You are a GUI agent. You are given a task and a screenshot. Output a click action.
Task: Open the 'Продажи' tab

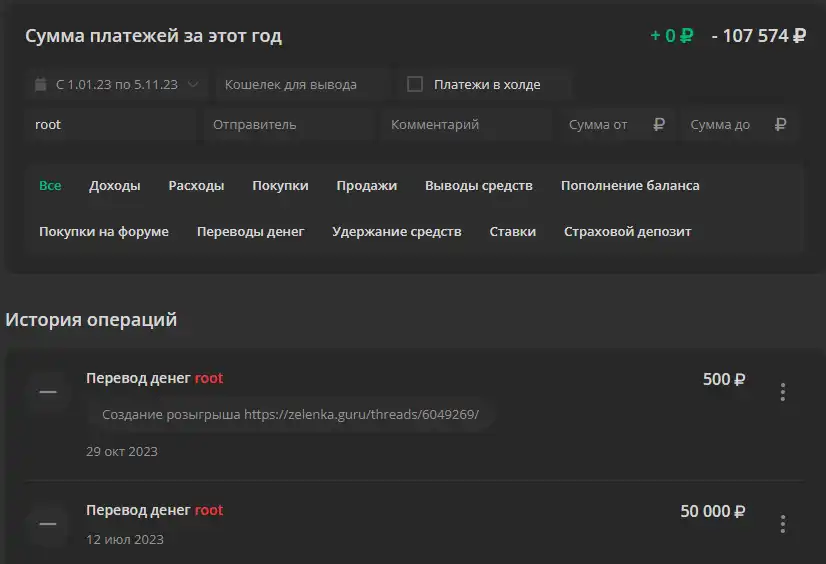click(x=367, y=185)
